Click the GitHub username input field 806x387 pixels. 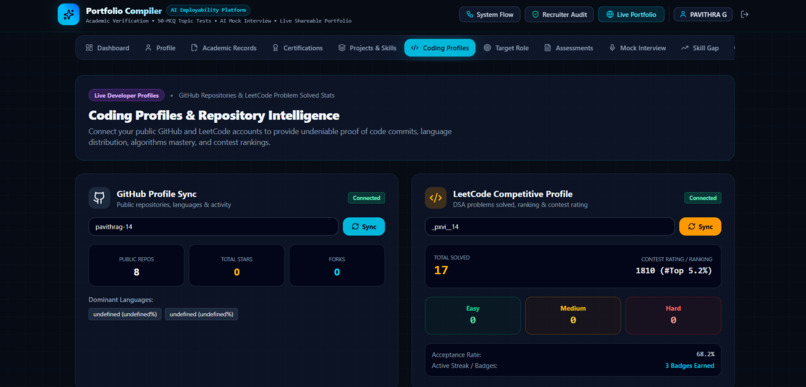click(x=213, y=227)
